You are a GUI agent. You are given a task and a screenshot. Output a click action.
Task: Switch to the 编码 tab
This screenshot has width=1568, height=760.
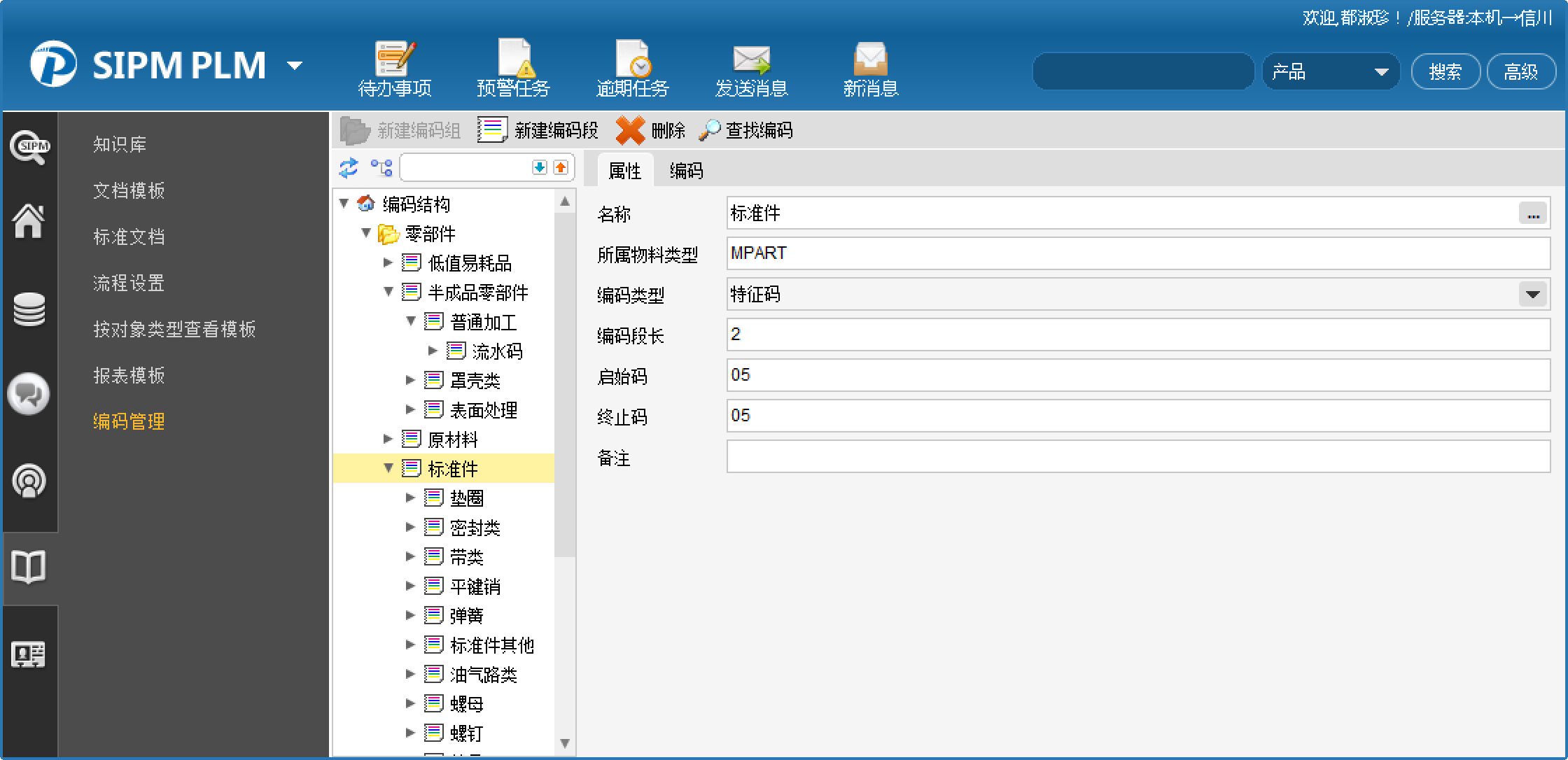(x=686, y=171)
